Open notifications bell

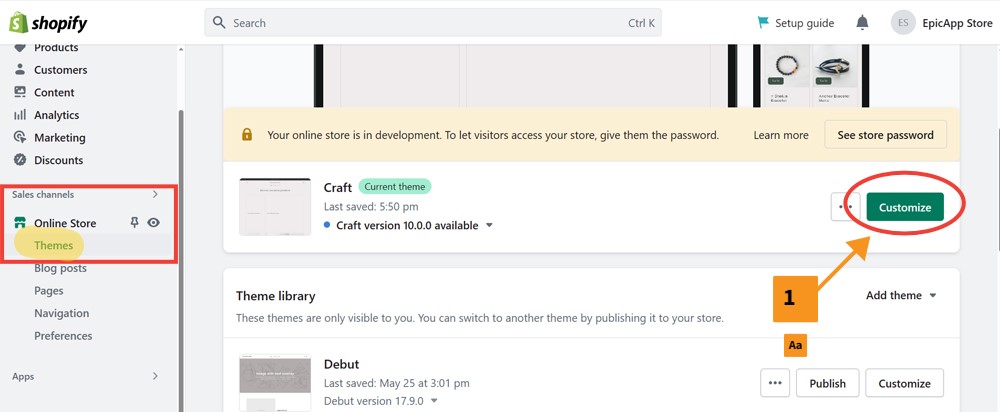(x=862, y=23)
